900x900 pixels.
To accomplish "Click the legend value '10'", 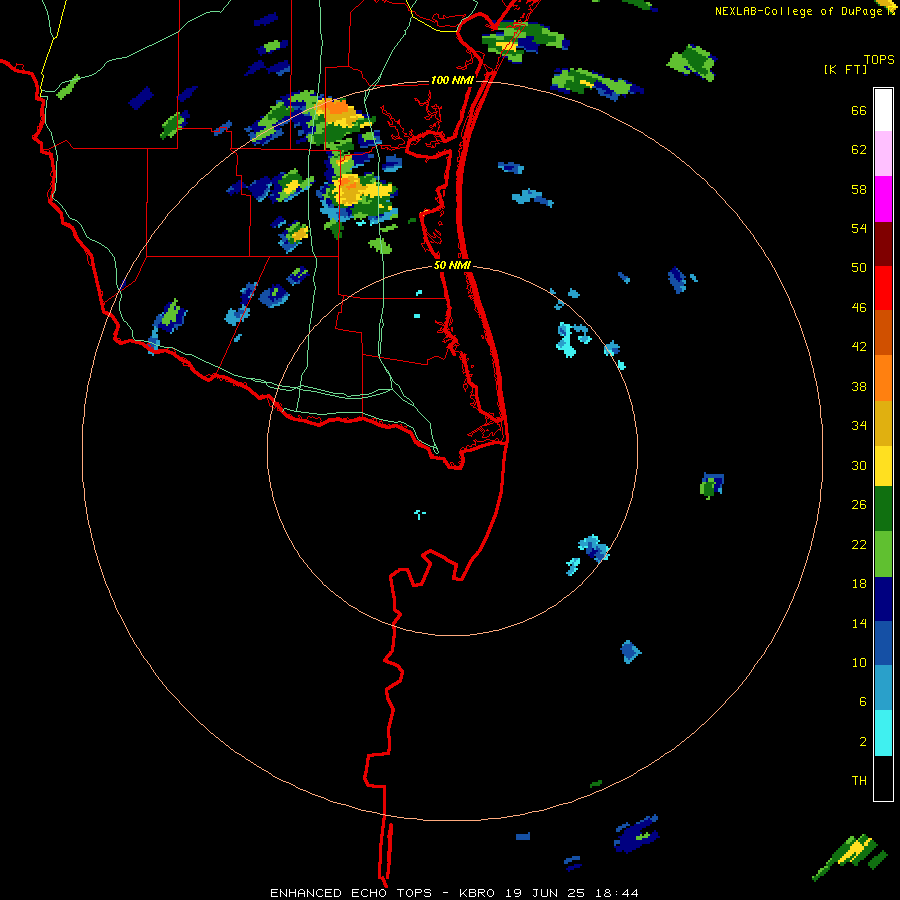I will pos(859,662).
